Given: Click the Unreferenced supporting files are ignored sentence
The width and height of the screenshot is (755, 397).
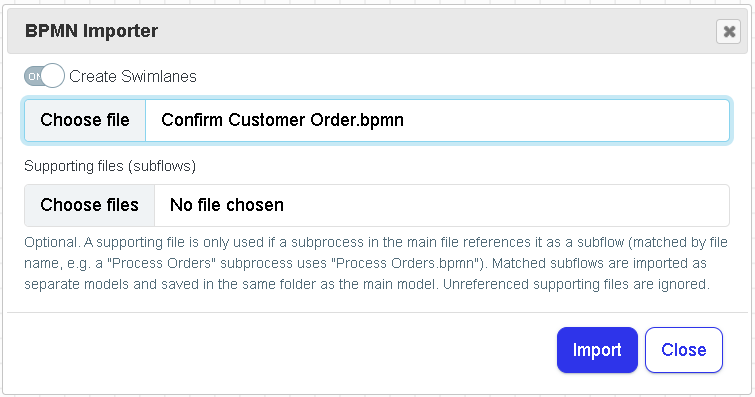Looking at the screenshot, I should [x=576, y=284].
